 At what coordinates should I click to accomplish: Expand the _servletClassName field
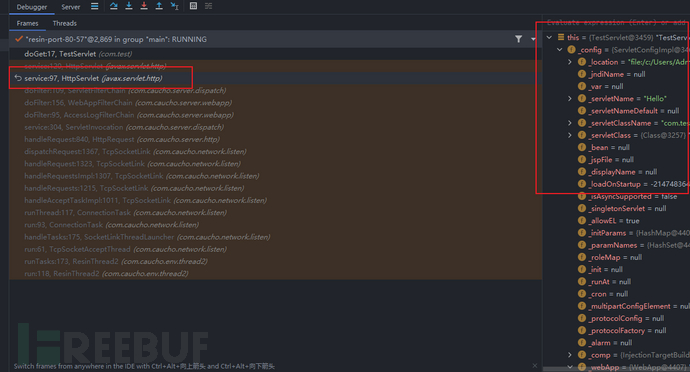point(570,123)
